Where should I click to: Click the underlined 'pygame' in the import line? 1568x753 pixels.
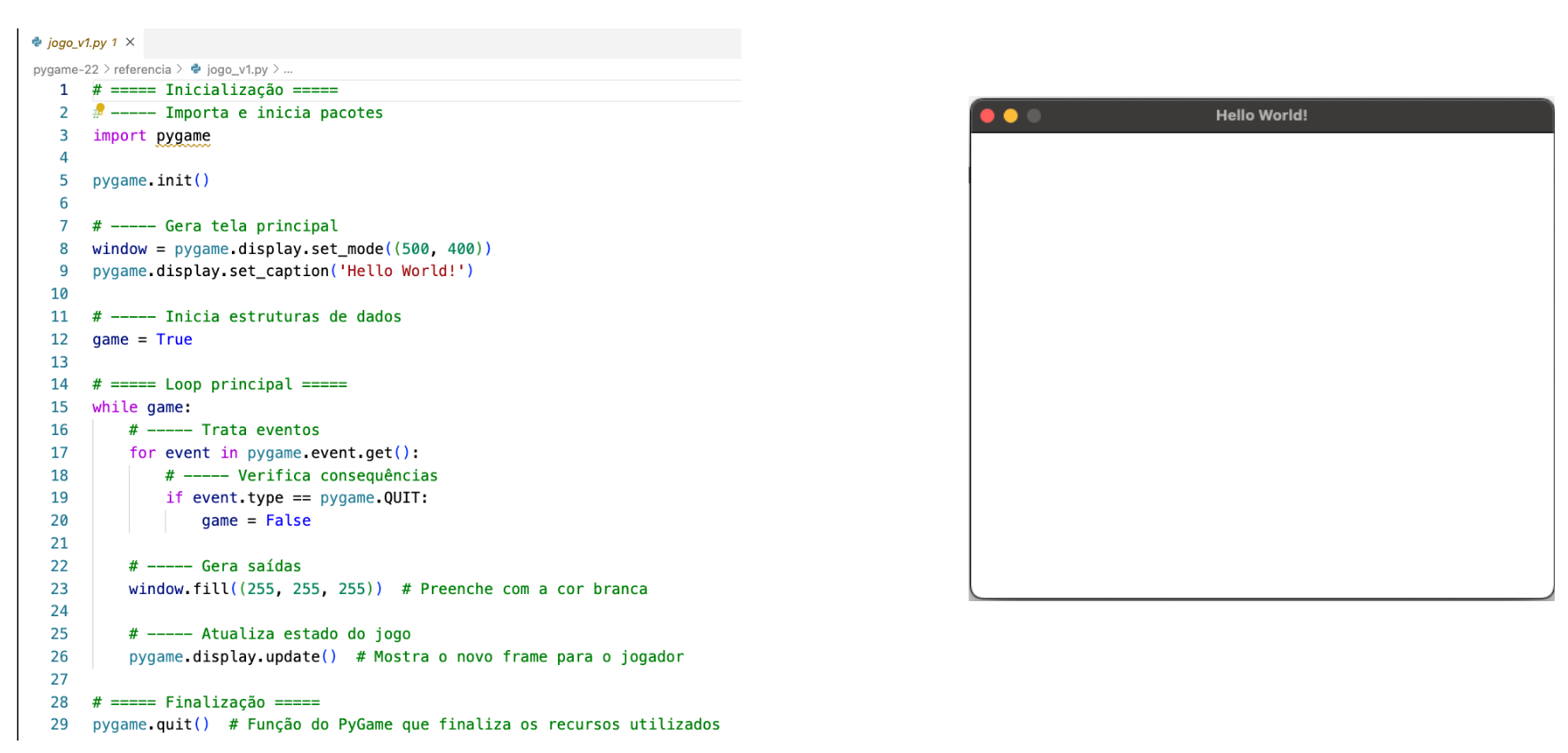coord(184,136)
